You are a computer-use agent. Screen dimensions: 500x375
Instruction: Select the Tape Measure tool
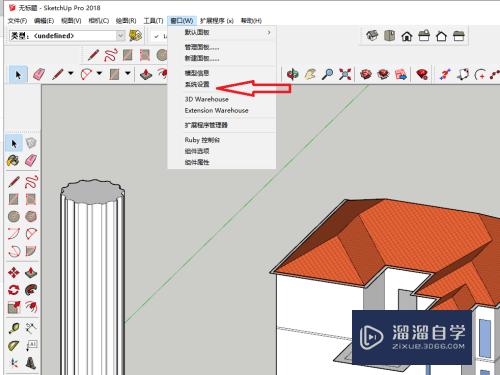[13, 328]
